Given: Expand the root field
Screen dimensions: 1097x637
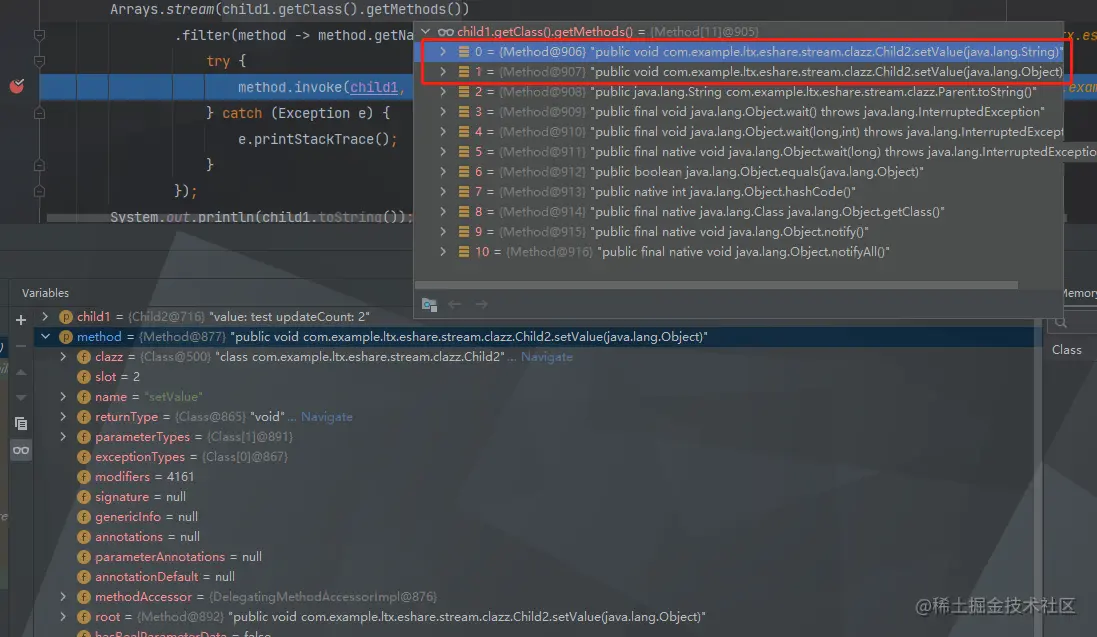Looking at the screenshot, I should (64, 617).
